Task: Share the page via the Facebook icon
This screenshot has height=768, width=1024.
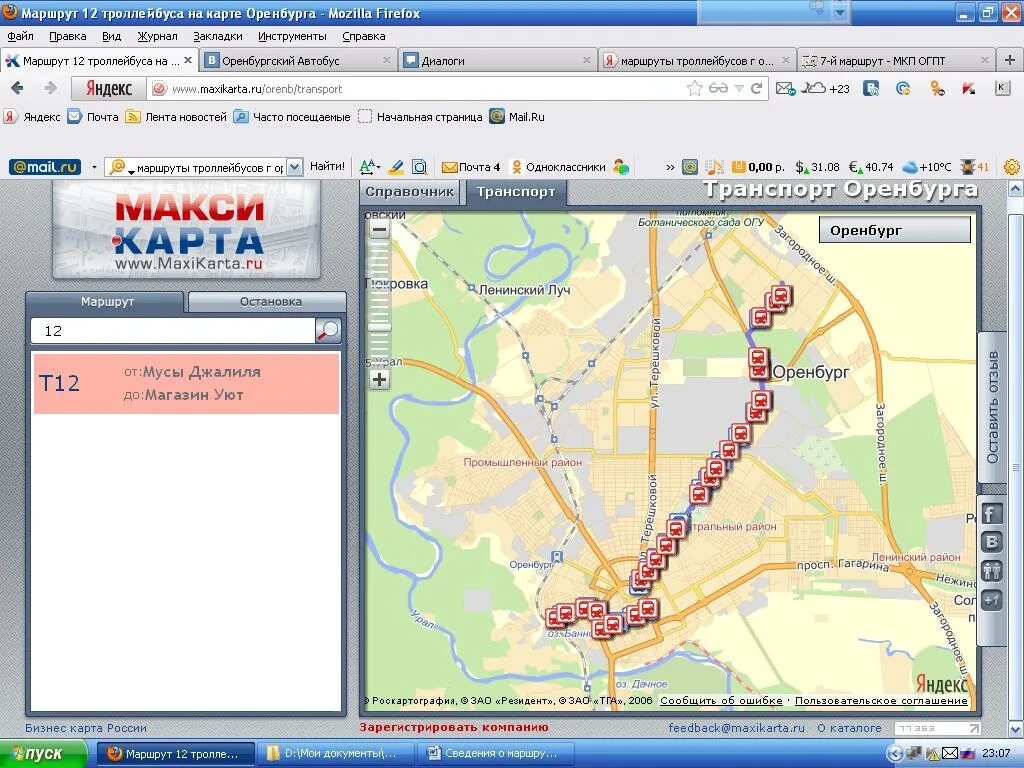Action: click(991, 515)
